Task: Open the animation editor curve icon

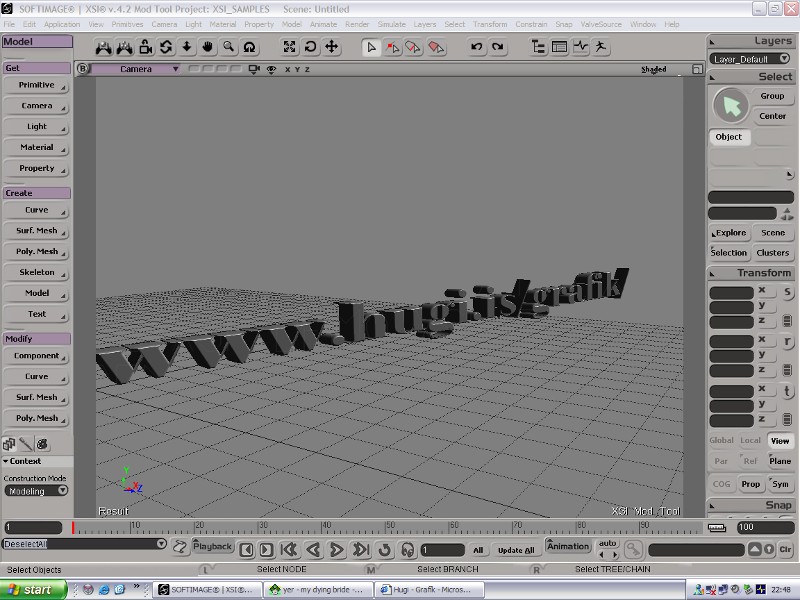Action: coord(580,47)
